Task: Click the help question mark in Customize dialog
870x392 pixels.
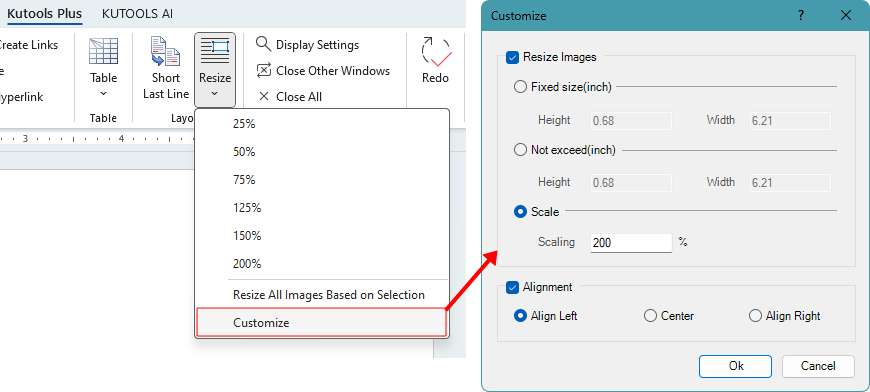Action: [x=801, y=16]
